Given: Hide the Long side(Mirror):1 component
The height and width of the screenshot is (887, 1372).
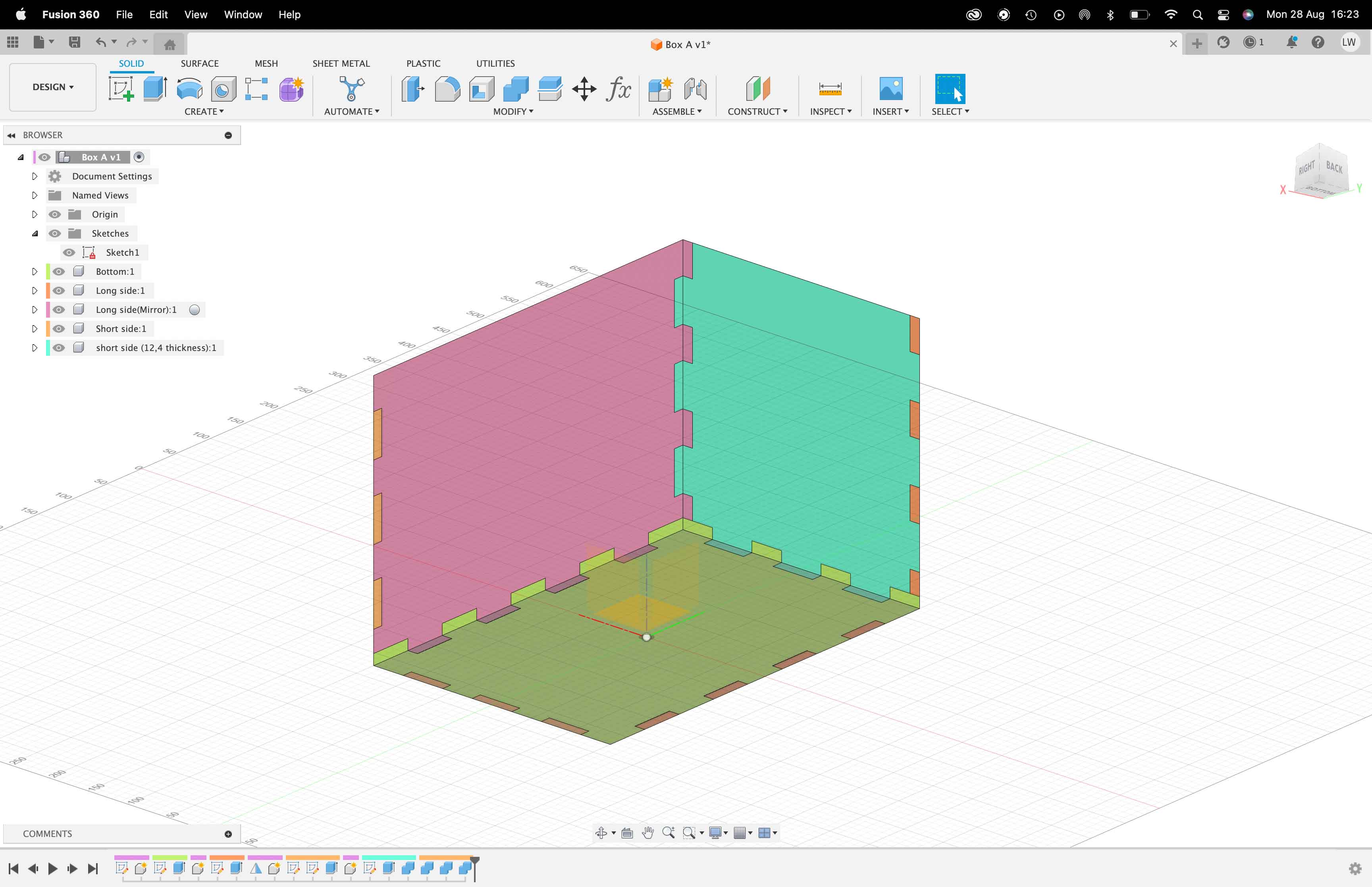Looking at the screenshot, I should point(59,309).
